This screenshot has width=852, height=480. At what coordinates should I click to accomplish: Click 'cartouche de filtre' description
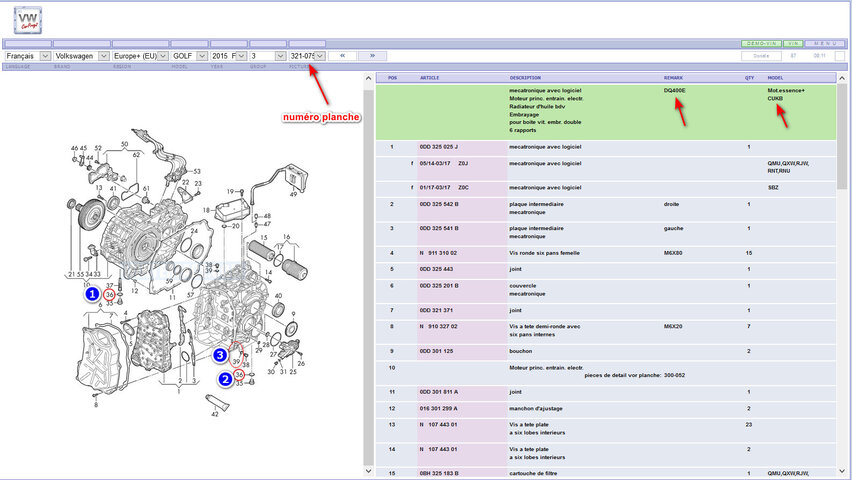(x=533, y=473)
